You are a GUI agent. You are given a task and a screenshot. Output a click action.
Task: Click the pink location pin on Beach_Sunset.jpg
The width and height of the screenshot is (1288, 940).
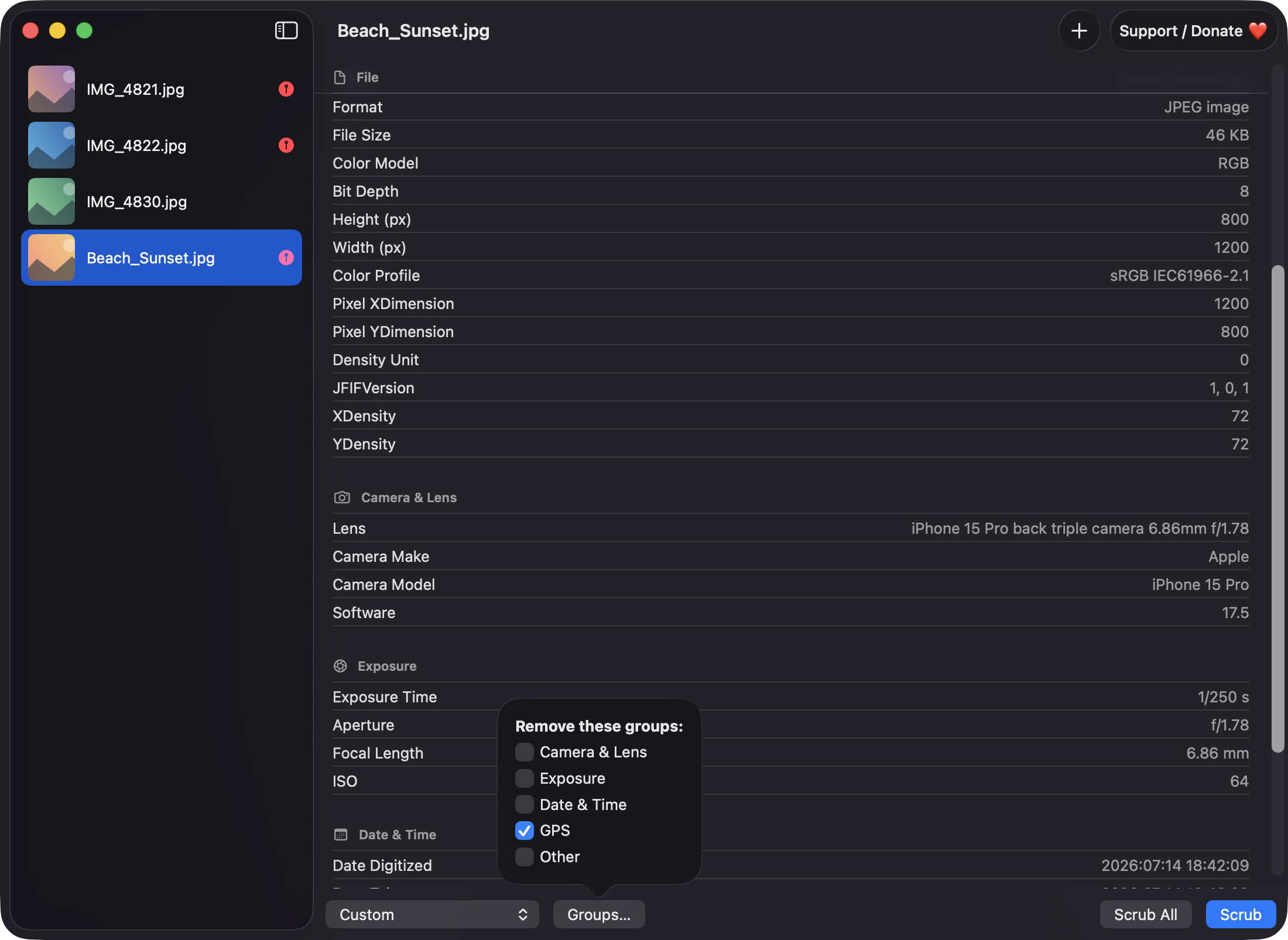pyautogui.click(x=286, y=258)
